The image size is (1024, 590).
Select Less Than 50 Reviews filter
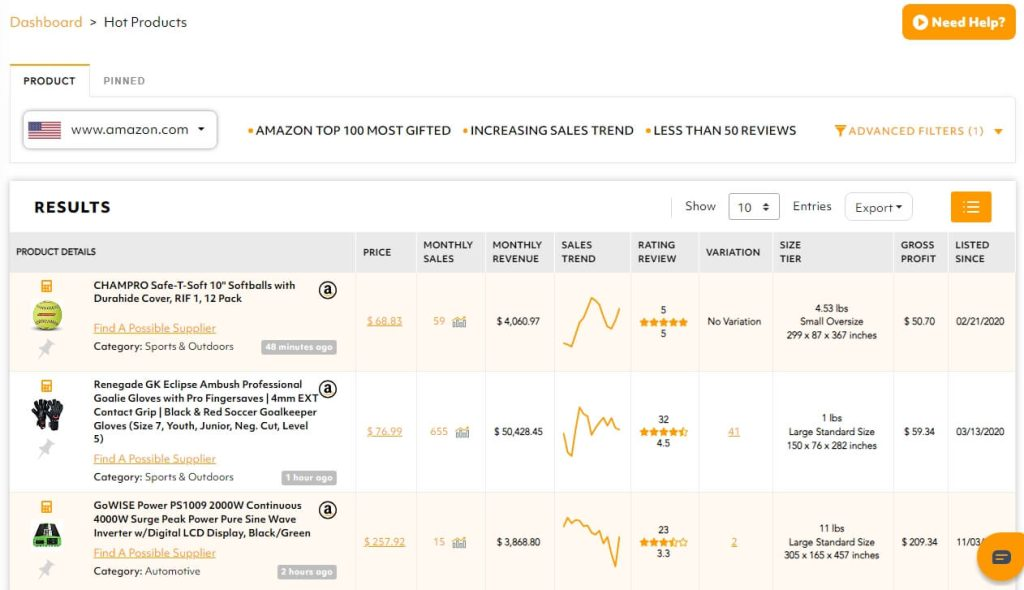721,131
